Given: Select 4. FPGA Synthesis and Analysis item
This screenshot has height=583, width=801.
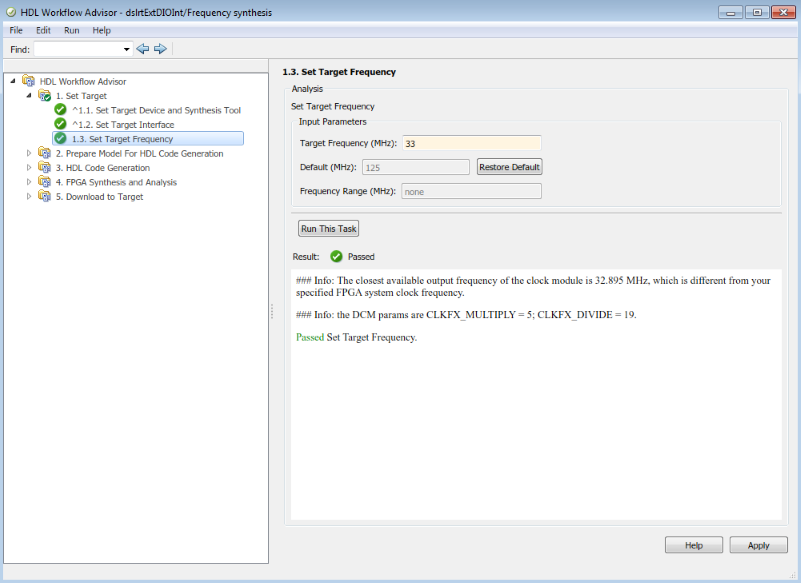Looking at the screenshot, I should (x=116, y=182).
